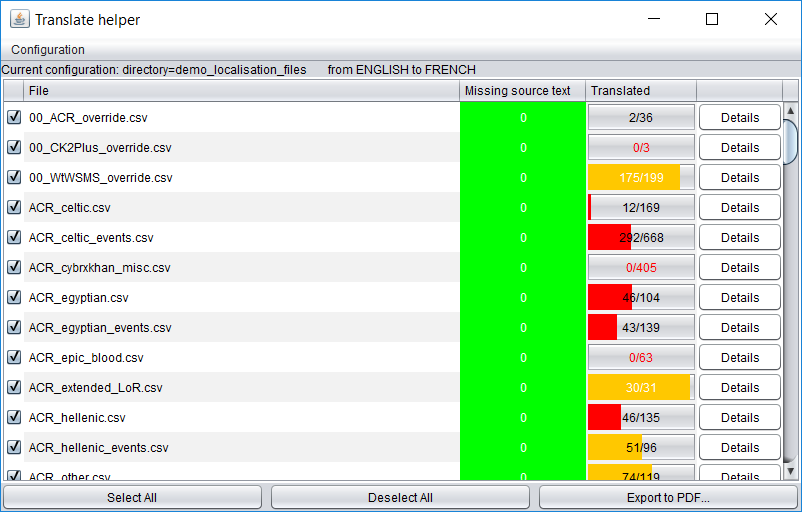802x512 pixels.
Task: Open Details for 00_ACR_override.csv
Action: pyautogui.click(x=740, y=118)
